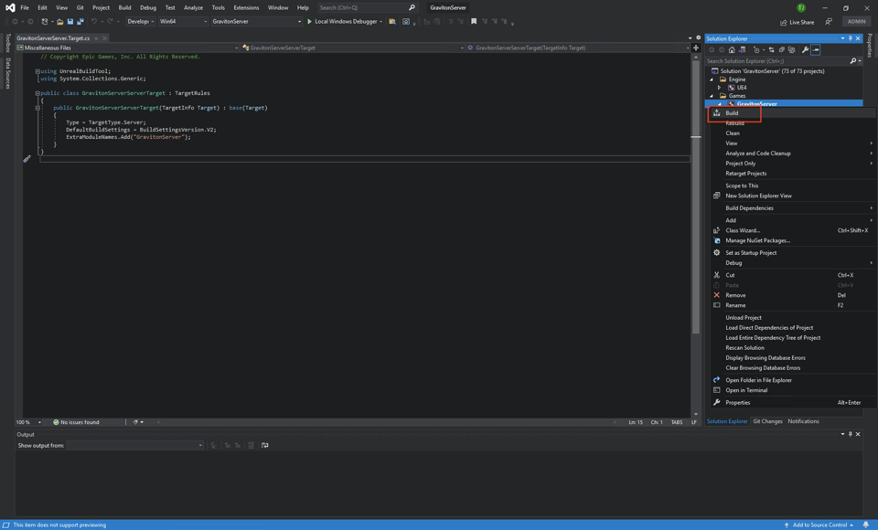Open the GravitonServer startup project dropdown
The height and width of the screenshot is (531, 879).
point(256,21)
